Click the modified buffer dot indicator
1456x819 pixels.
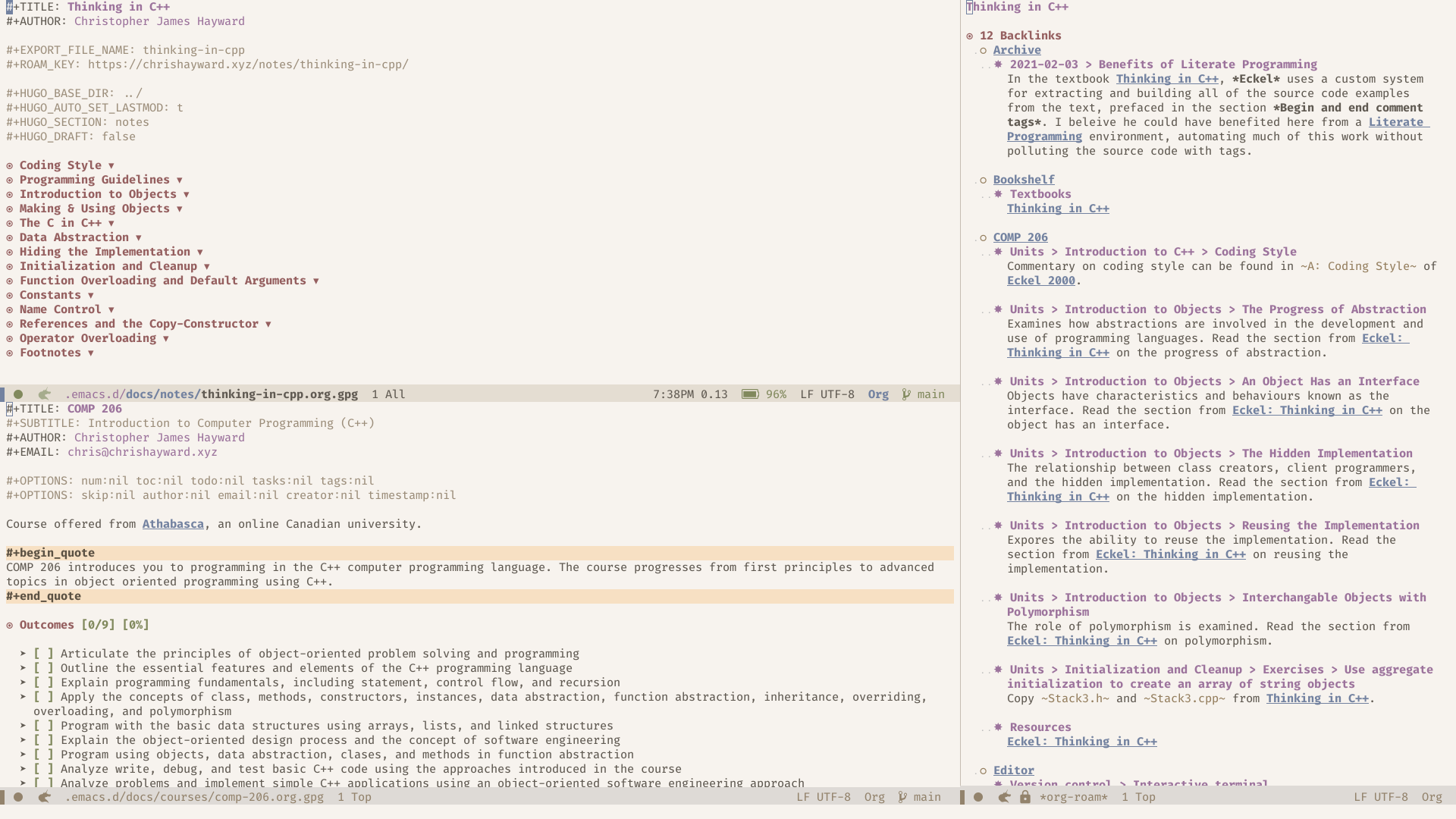18,394
